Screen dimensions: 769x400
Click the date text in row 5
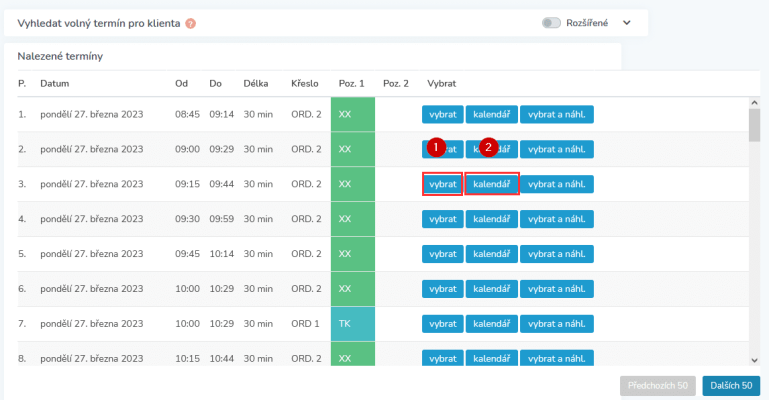pyautogui.click(x=92, y=254)
